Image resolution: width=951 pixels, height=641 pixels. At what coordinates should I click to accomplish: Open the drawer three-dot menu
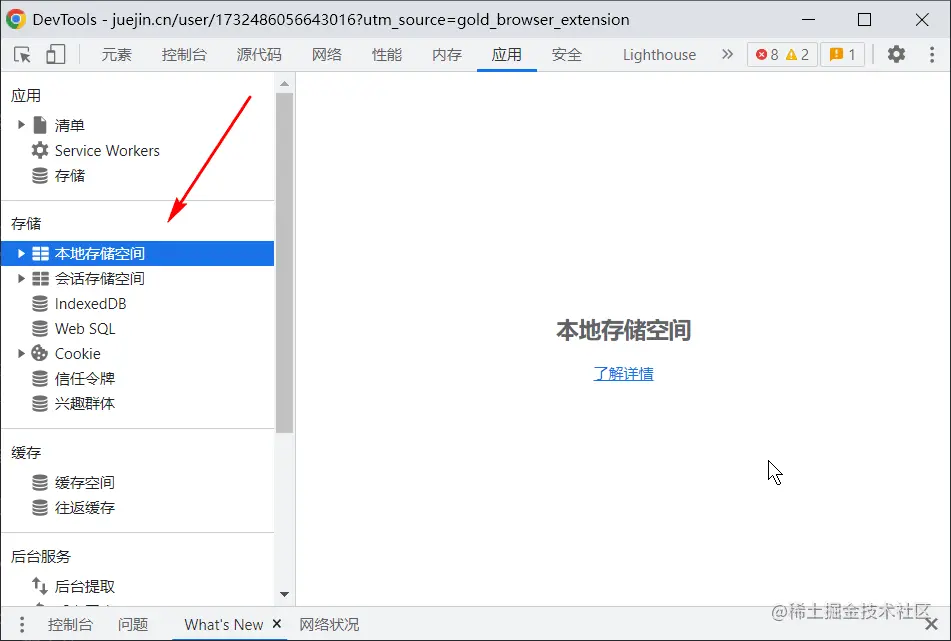[x=22, y=624]
